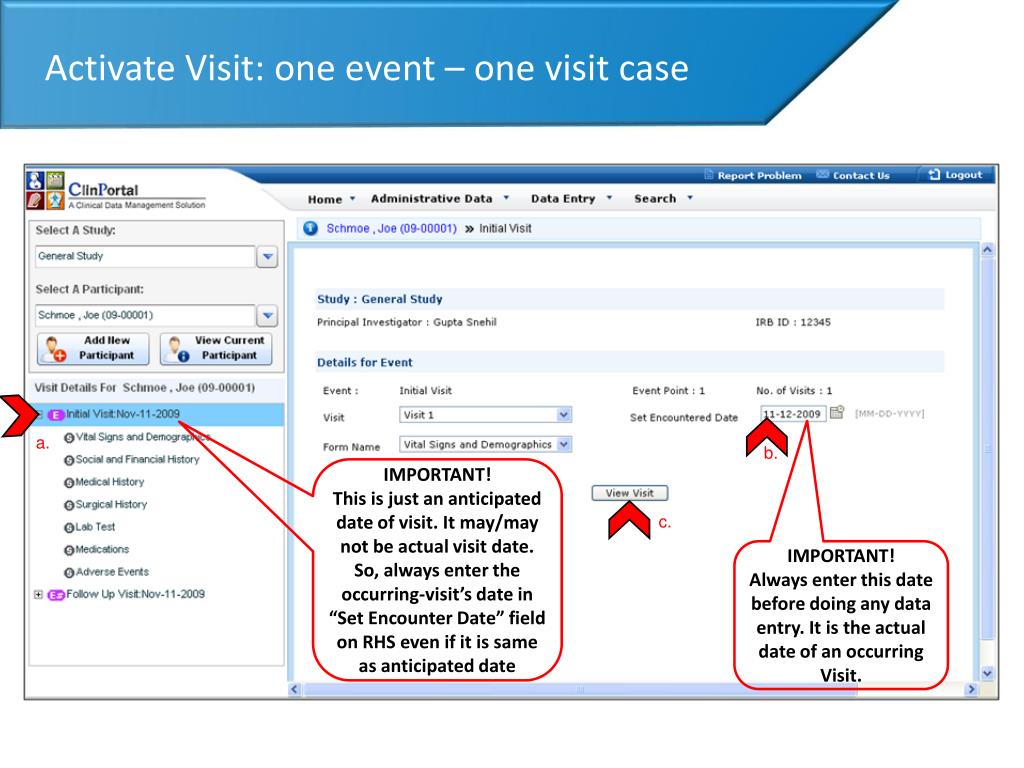Viewport: 1024px width, 768px height.
Task: Expand the Follow Up Visit tree node
Action: click(39, 594)
